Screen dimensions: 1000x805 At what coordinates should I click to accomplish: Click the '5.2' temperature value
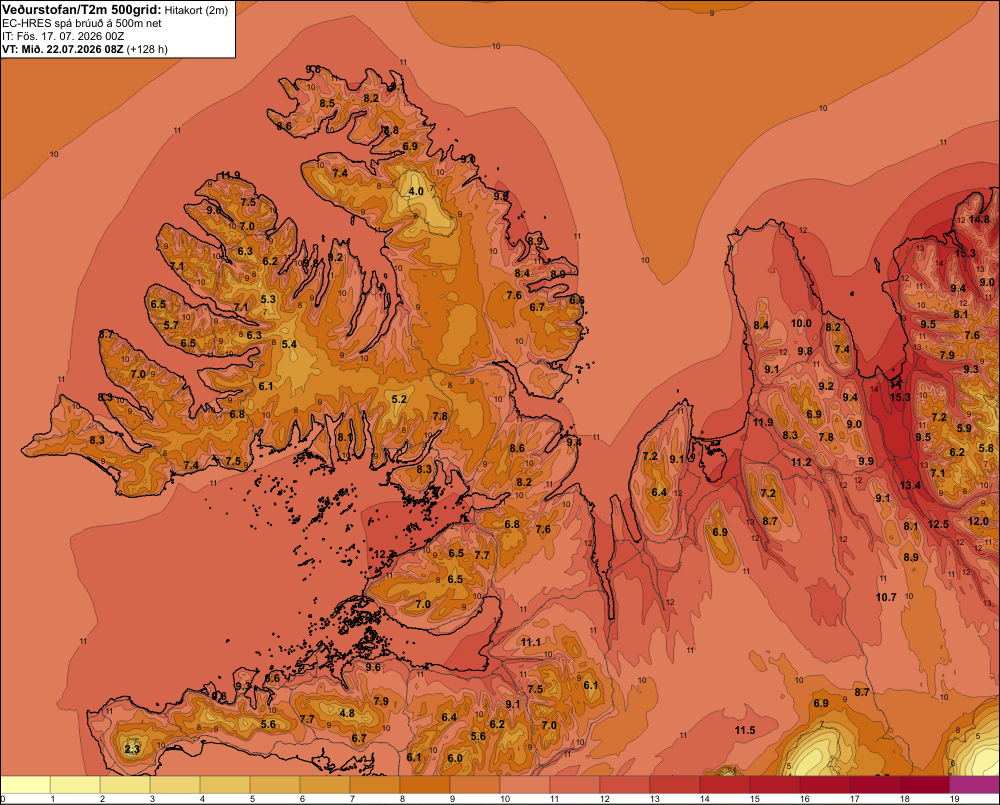pyautogui.click(x=399, y=399)
